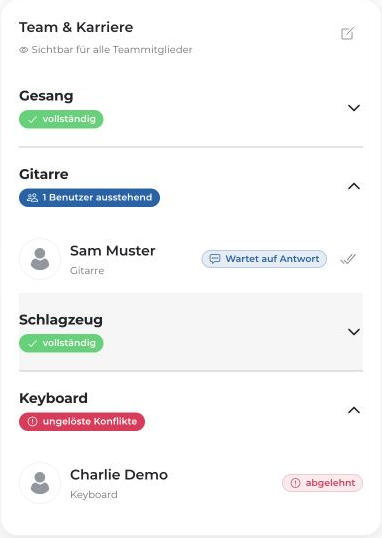The image size is (382, 538).
Task: Click Charlie Demo's avatar icon
Action: [40, 483]
